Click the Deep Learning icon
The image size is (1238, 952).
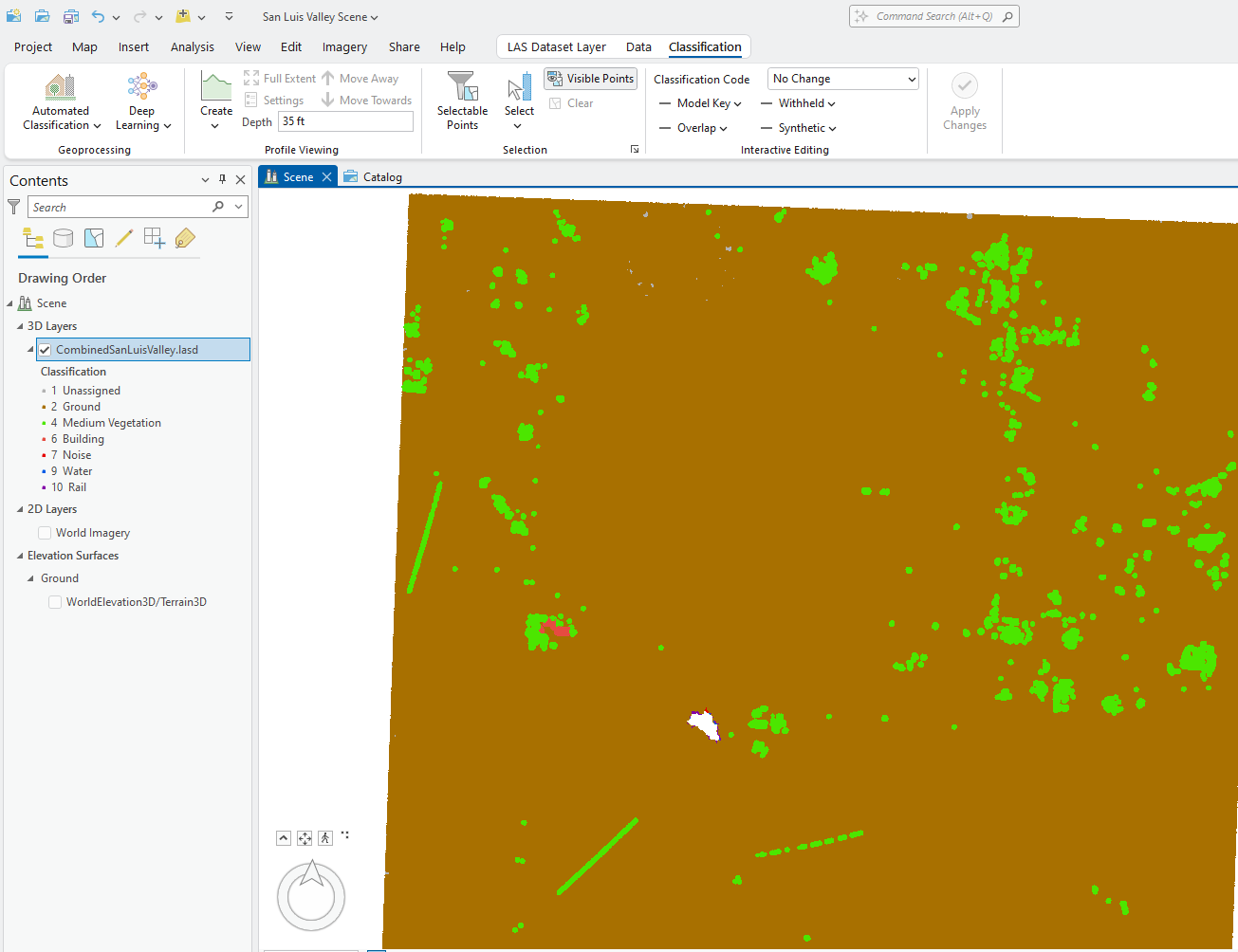tap(142, 87)
